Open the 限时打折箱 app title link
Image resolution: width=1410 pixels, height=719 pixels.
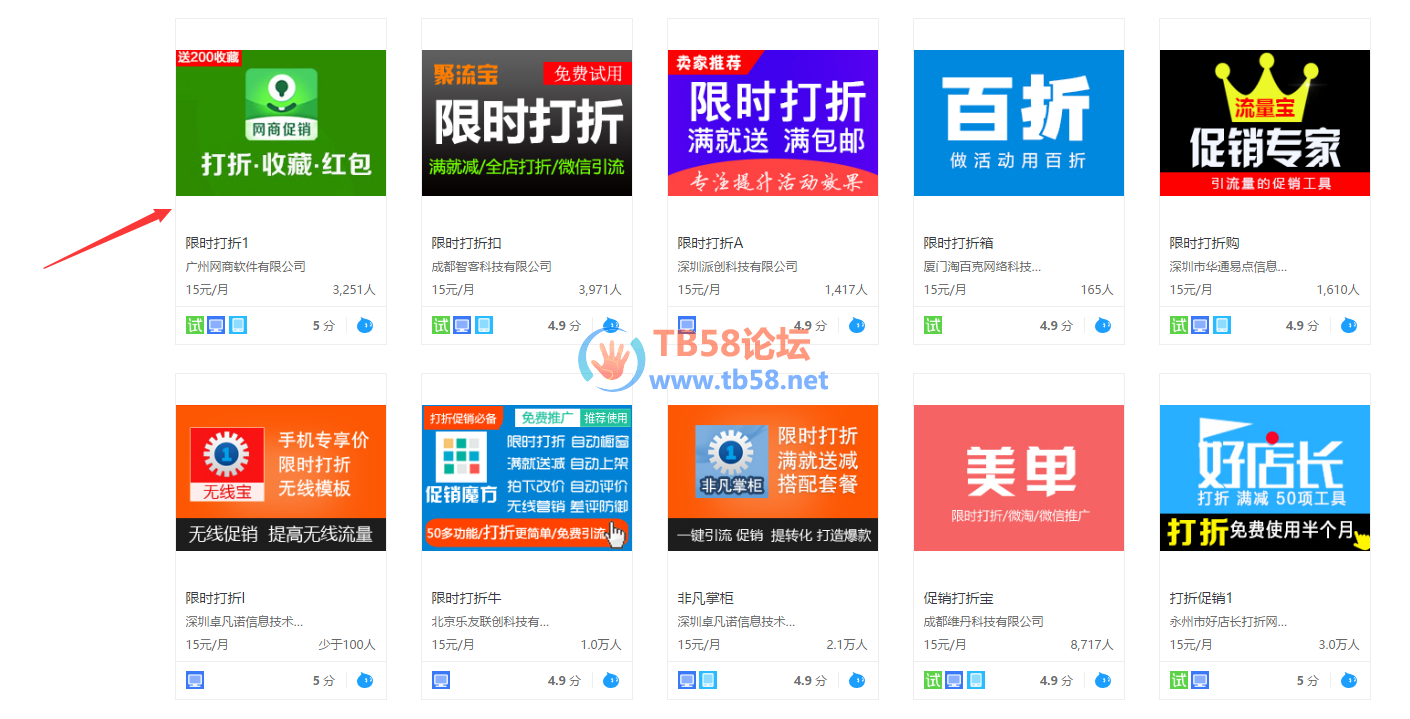[x=959, y=243]
